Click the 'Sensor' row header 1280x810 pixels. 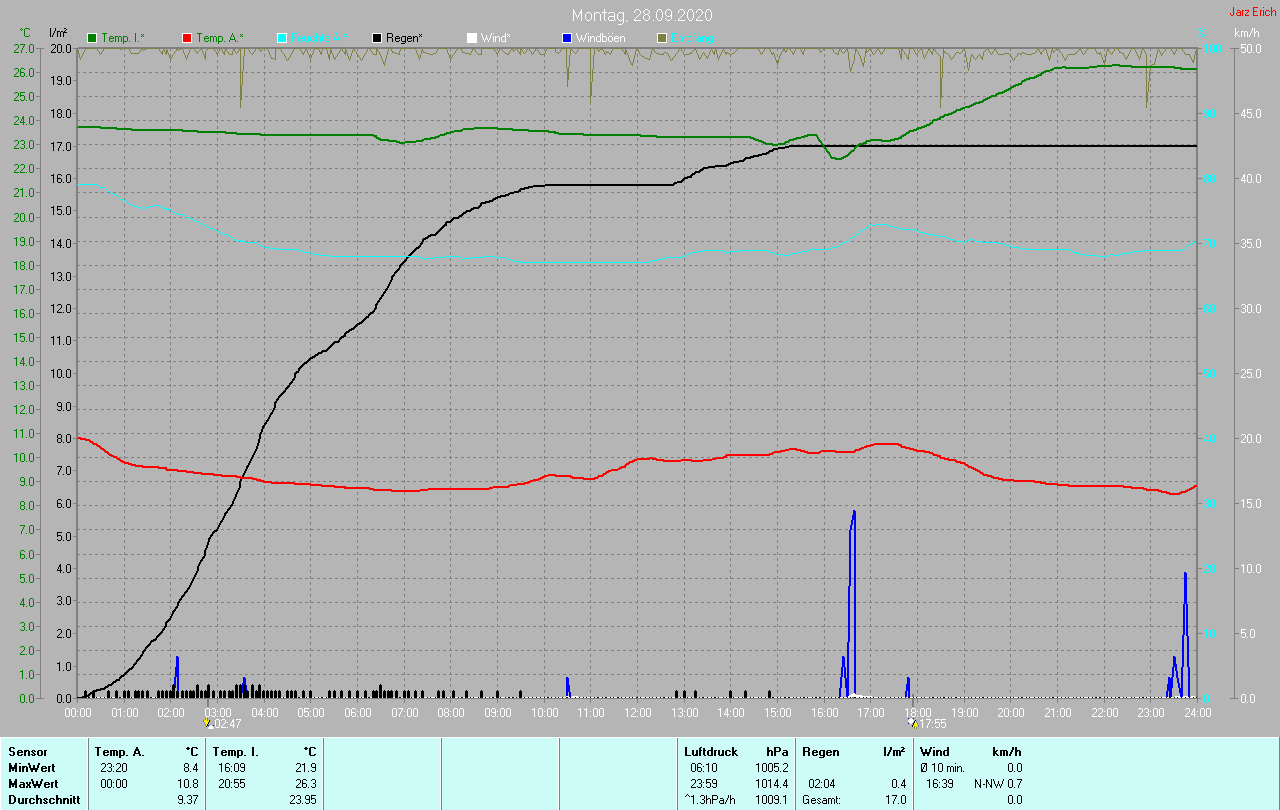click(27, 752)
